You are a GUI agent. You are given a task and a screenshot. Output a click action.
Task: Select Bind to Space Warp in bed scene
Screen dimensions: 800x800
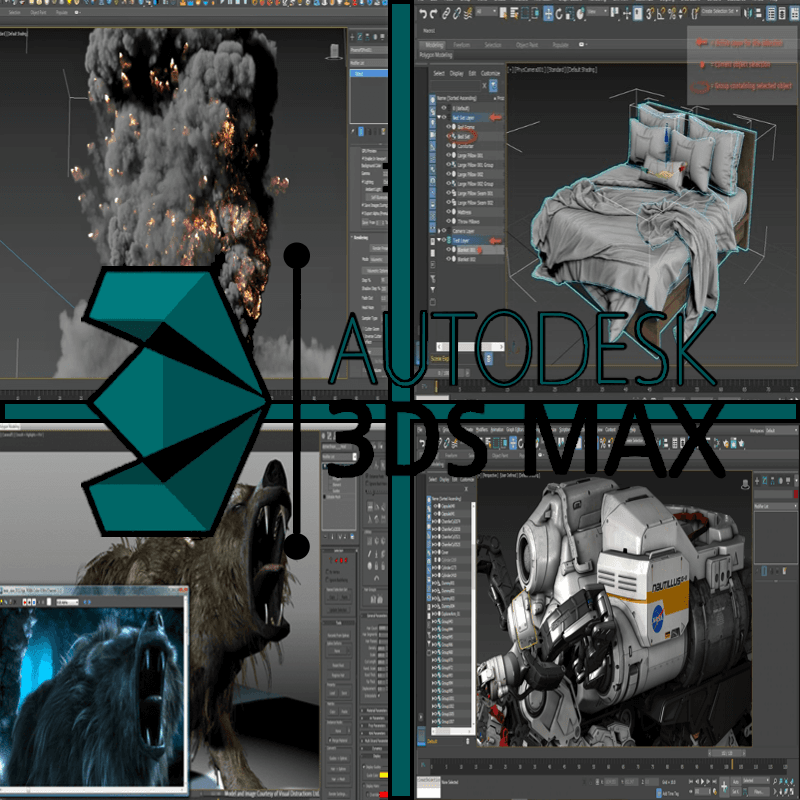(468, 14)
